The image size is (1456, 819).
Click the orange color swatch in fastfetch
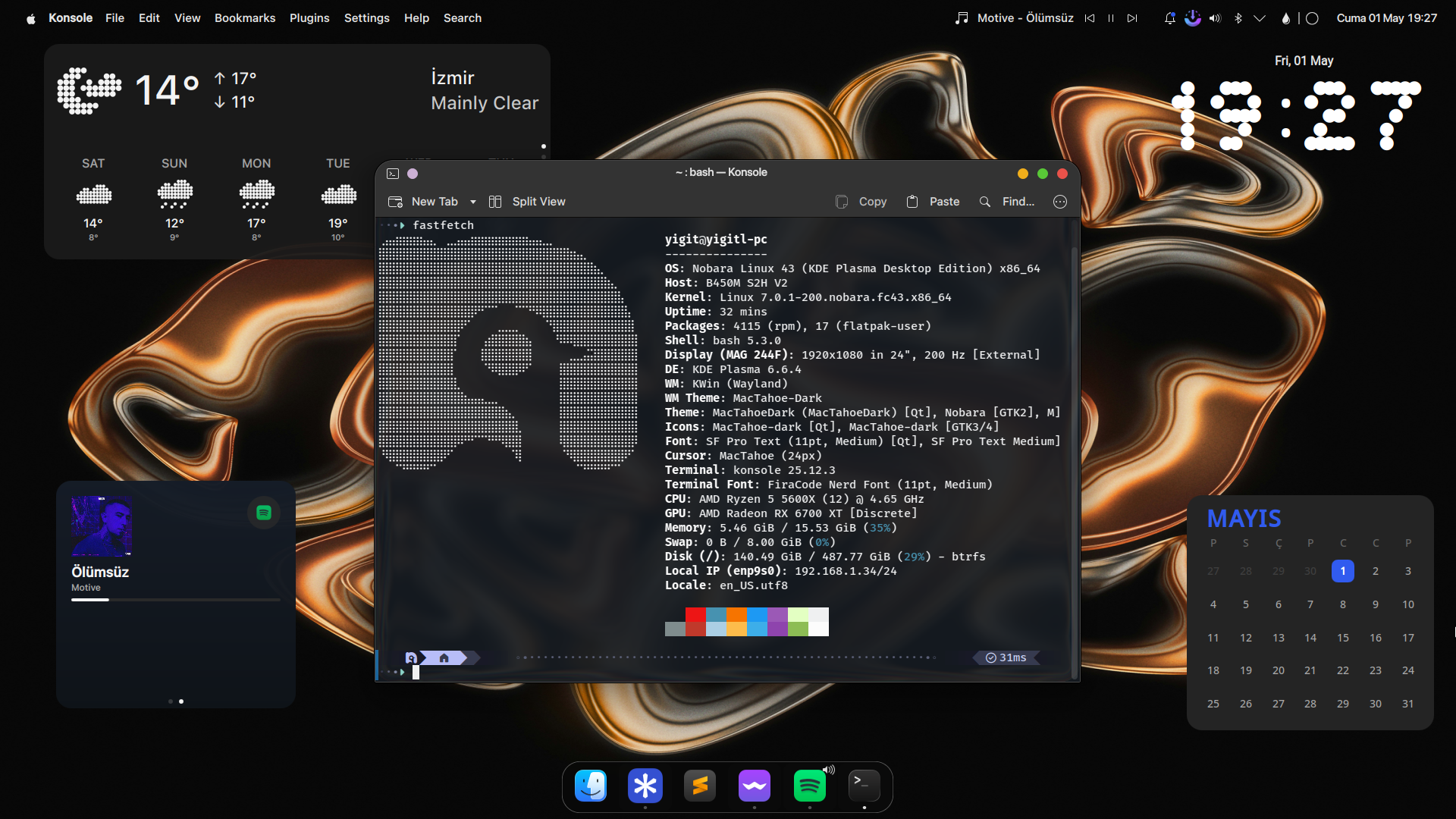coord(736,614)
